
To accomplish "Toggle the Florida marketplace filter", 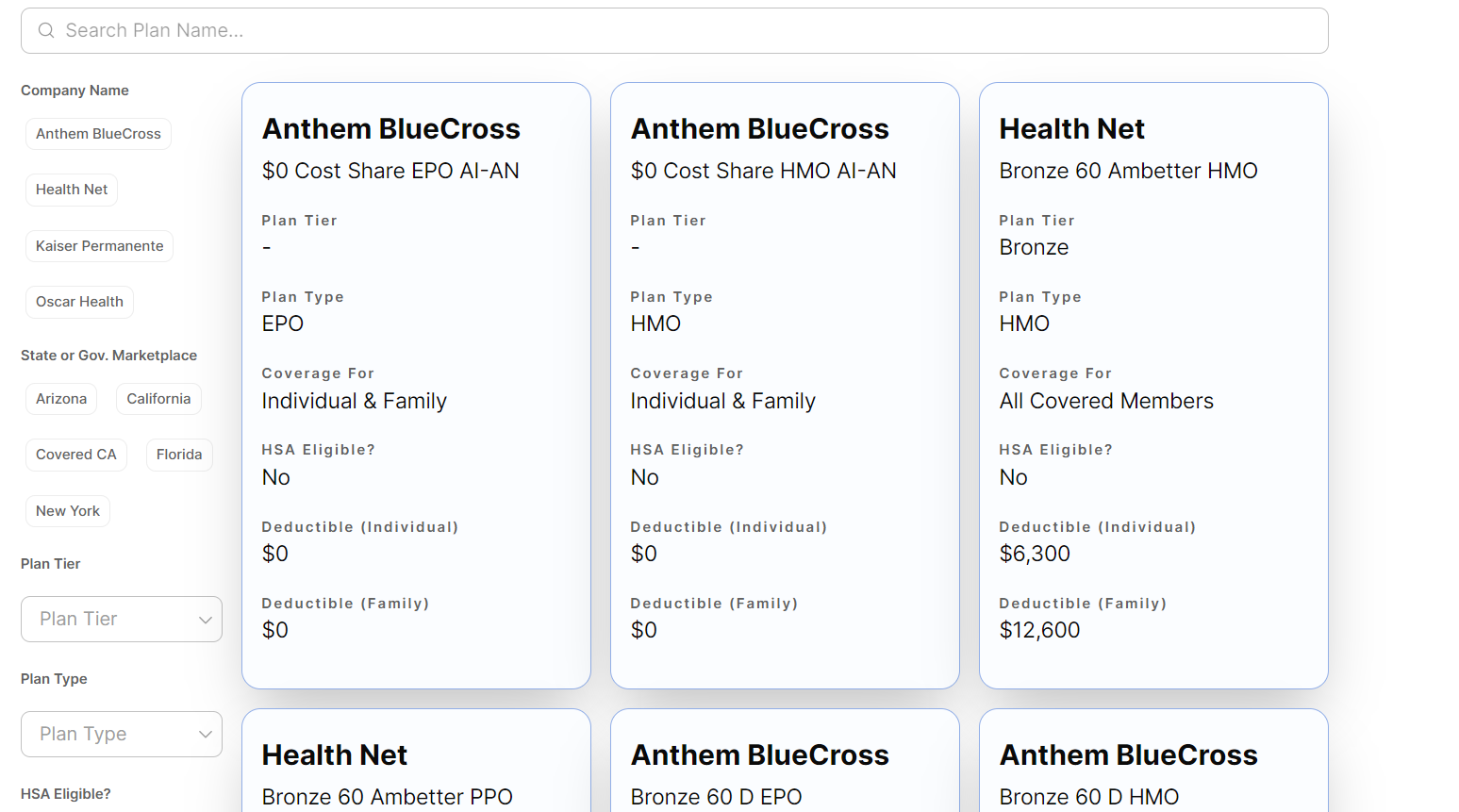I will coord(179,455).
